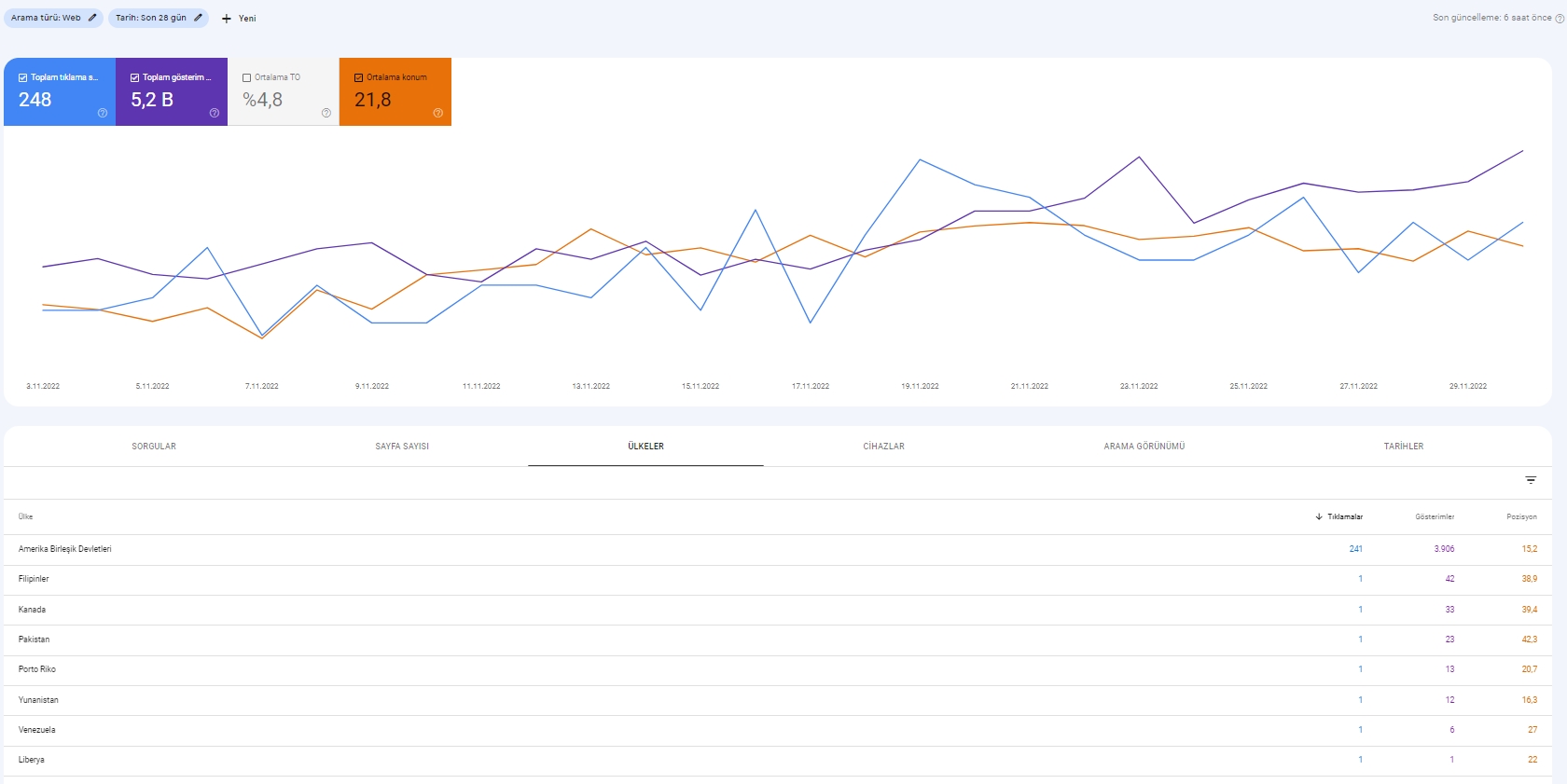Toggle the Ortalama konum checkbox

pos(359,78)
